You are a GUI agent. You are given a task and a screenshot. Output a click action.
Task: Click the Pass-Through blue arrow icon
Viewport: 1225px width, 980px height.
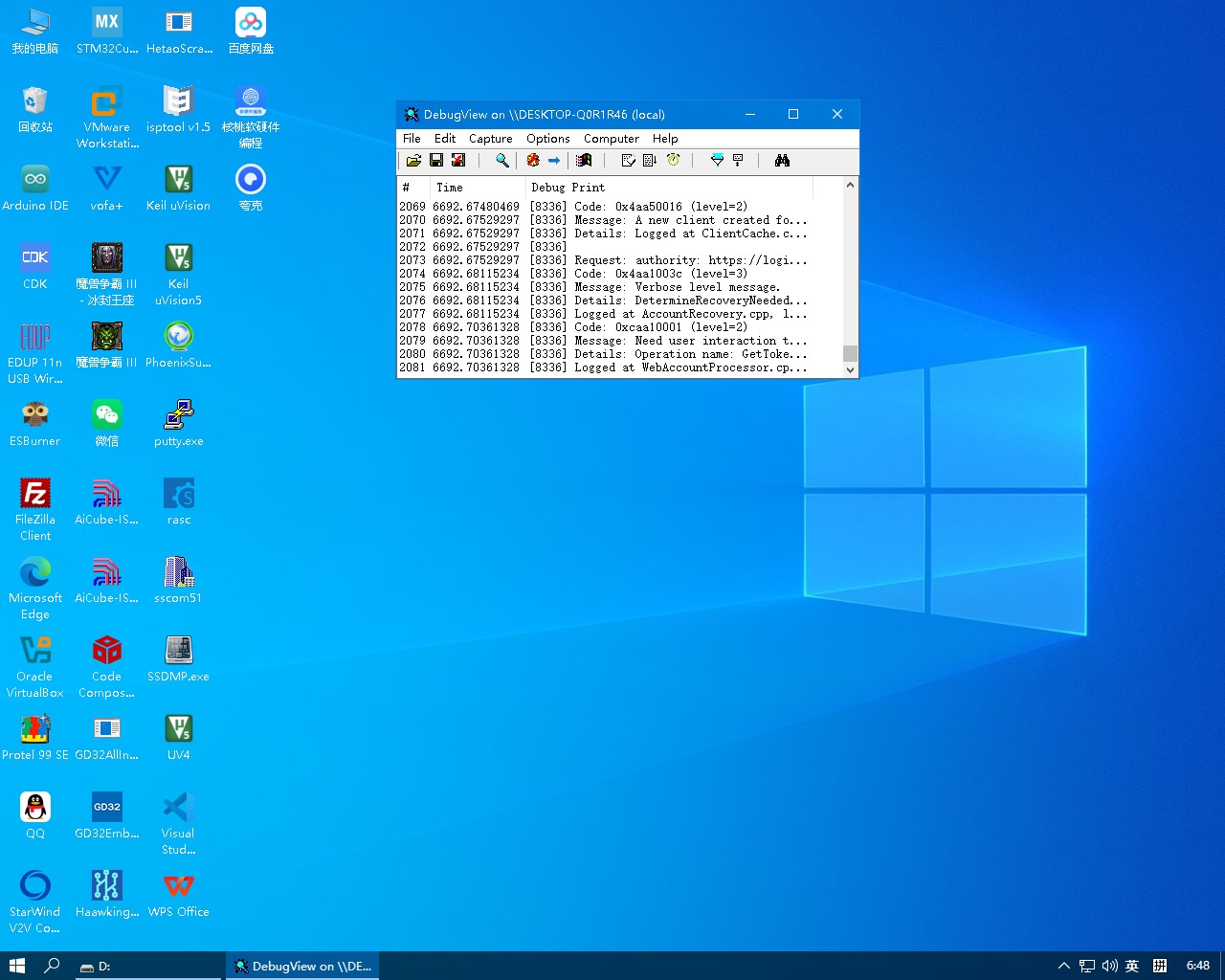(x=554, y=161)
